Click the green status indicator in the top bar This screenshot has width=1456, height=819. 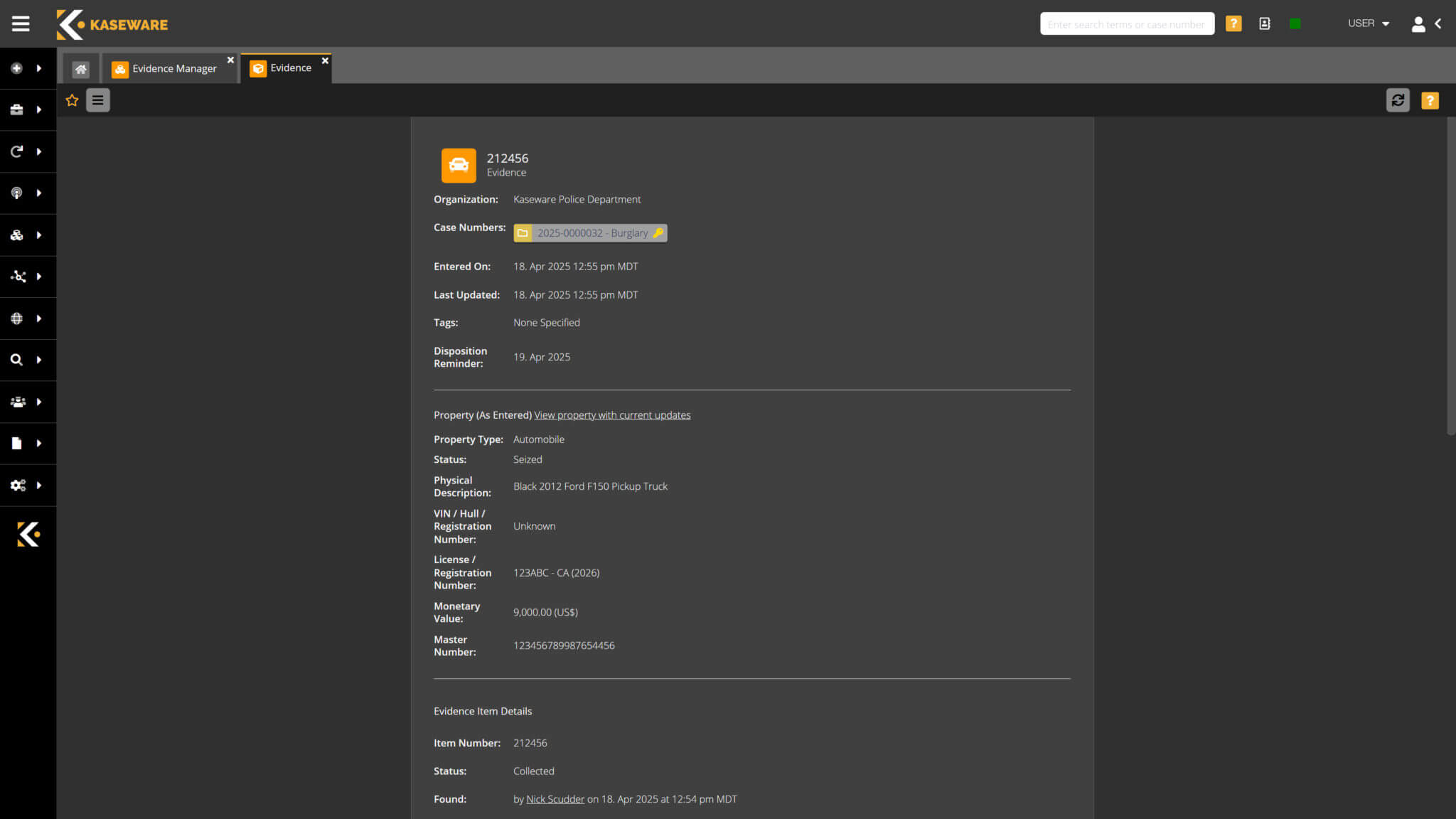(x=1294, y=23)
